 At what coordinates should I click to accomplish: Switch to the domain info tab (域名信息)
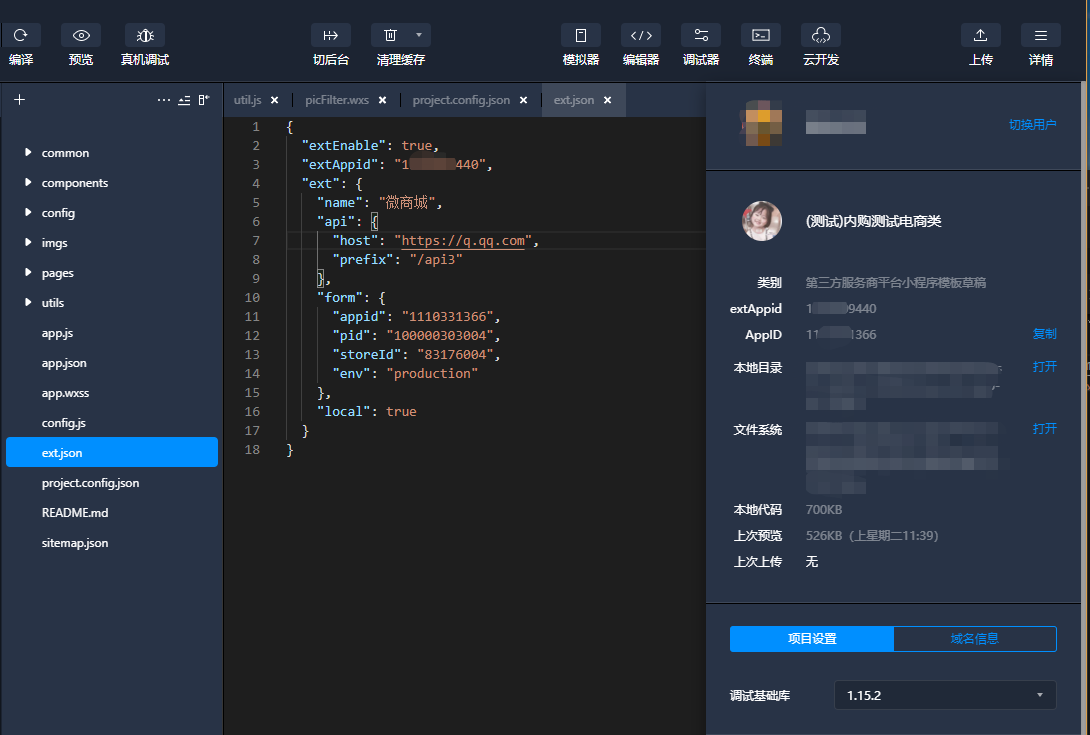pyautogui.click(x=974, y=639)
